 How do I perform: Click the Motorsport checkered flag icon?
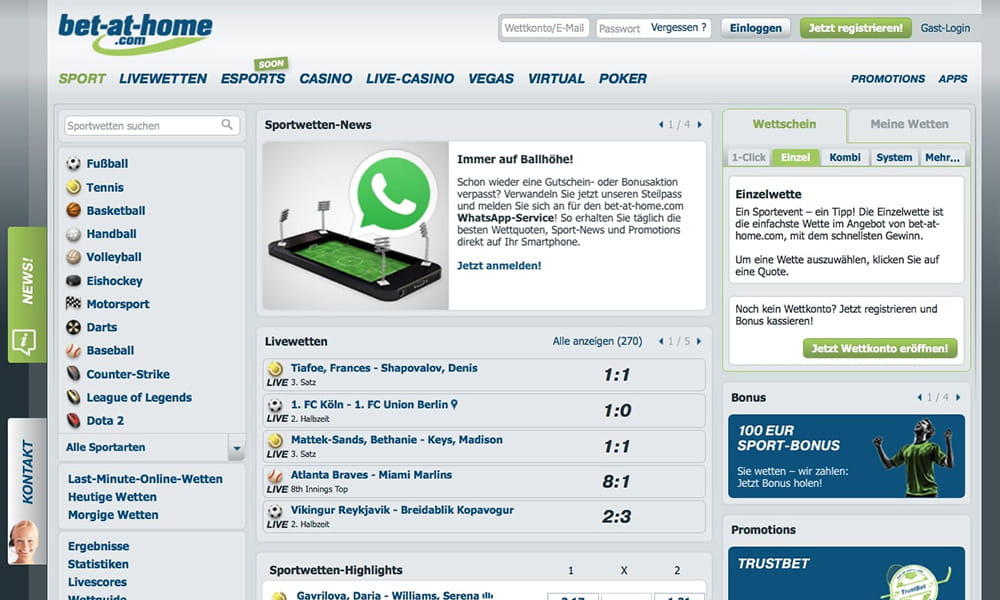(x=73, y=304)
